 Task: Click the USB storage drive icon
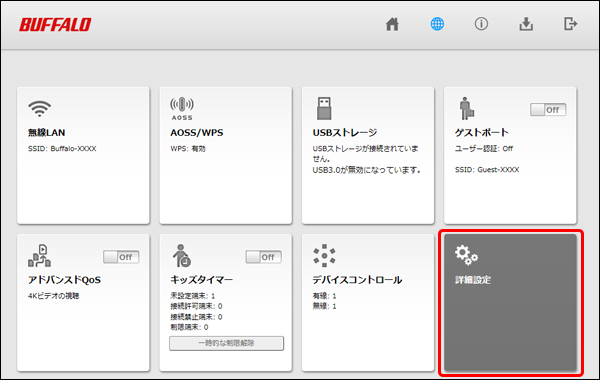(324, 108)
